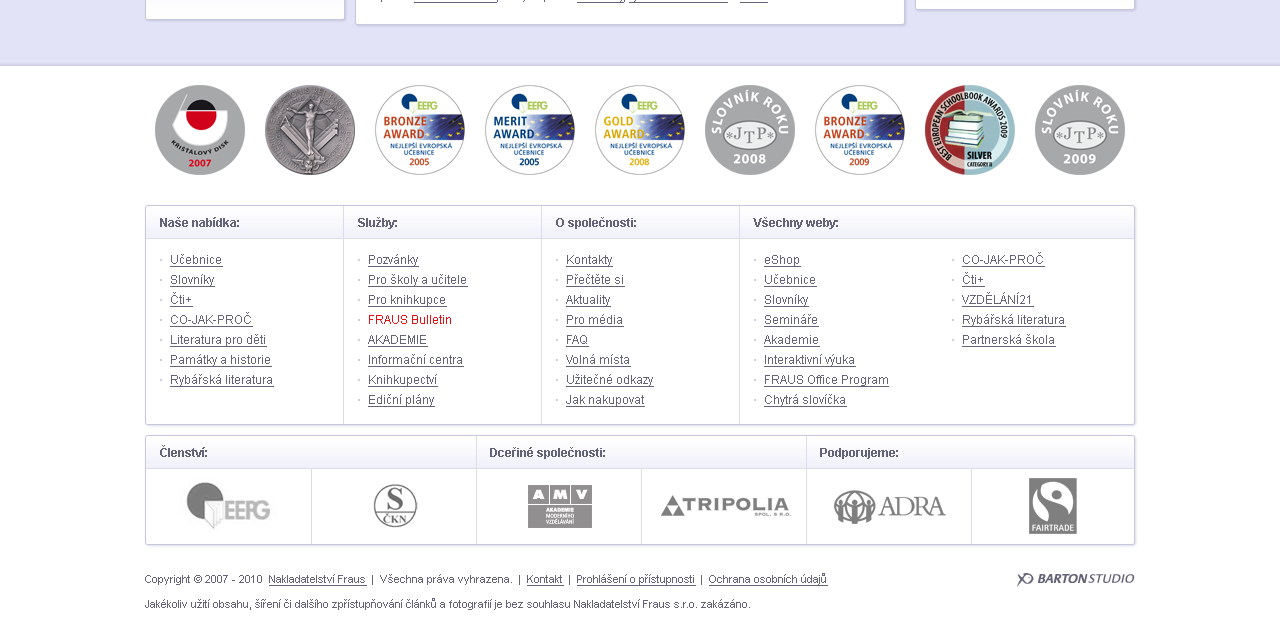
Task: Click the Merit Award 2005 medal
Action: coord(530,130)
